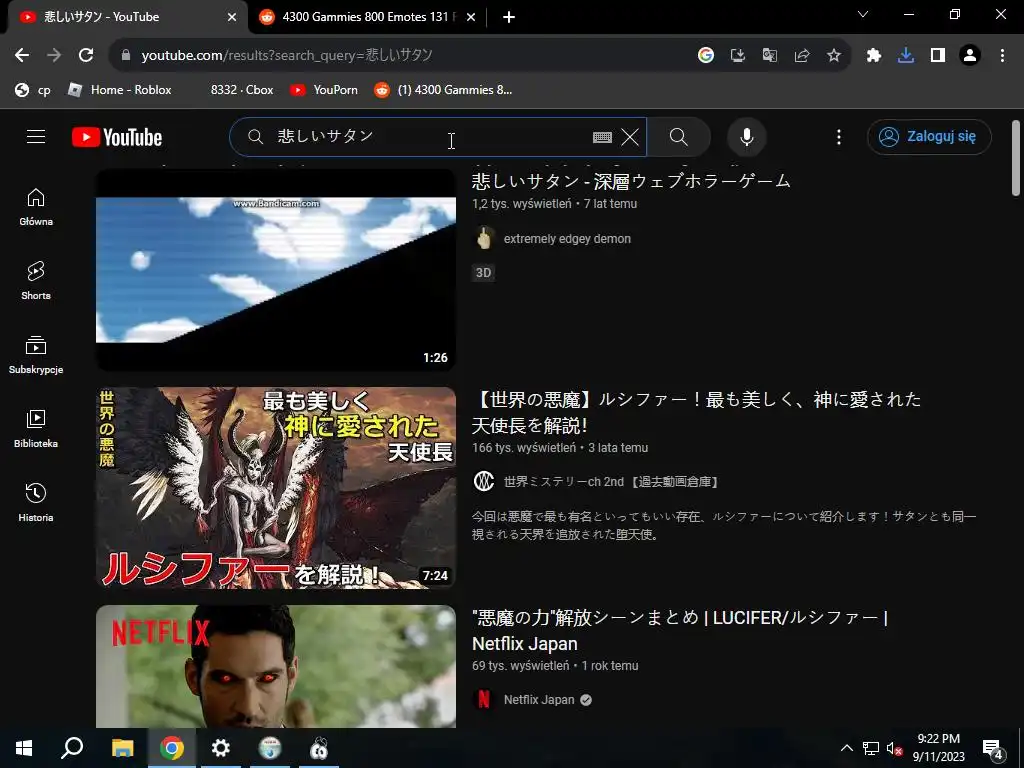Visit channel extremely edgey demon
Screen dimensions: 1024x768
pyautogui.click(x=567, y=239)
